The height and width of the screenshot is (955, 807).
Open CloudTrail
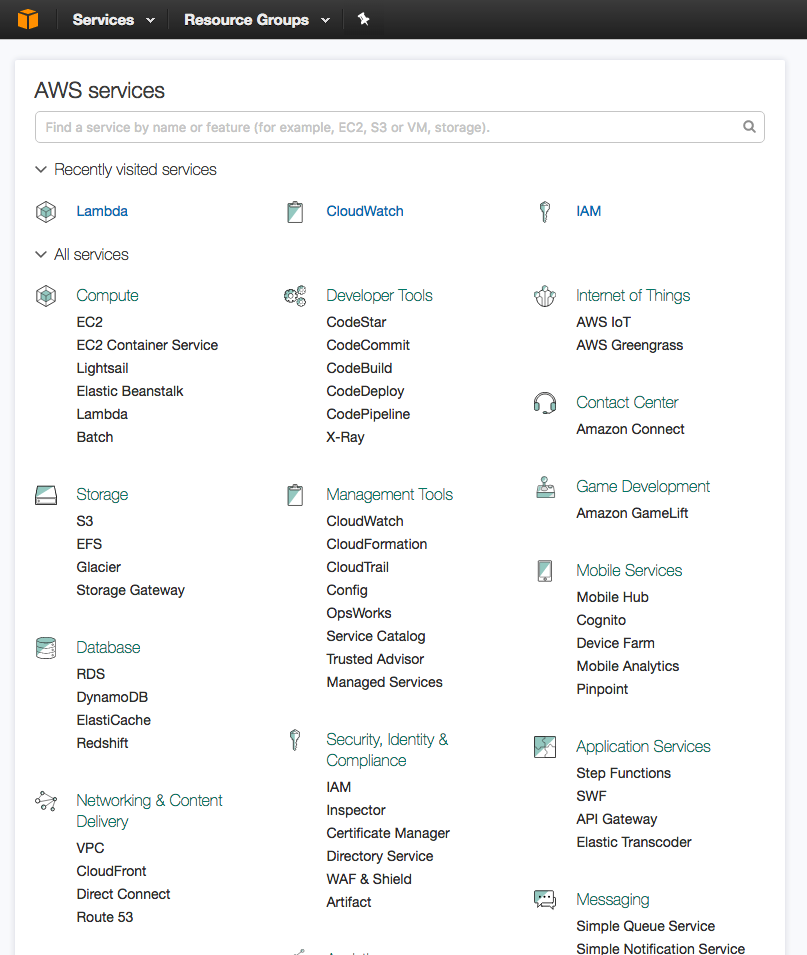pos(358,567)
